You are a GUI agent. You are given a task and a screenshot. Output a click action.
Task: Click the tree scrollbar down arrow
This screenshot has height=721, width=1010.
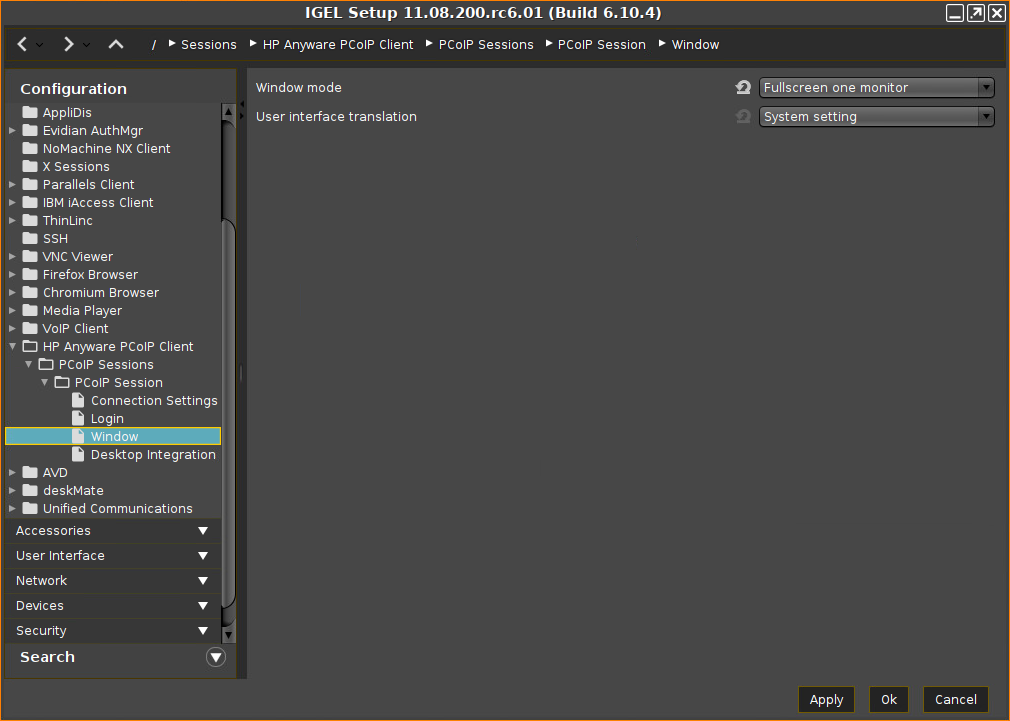228,634
